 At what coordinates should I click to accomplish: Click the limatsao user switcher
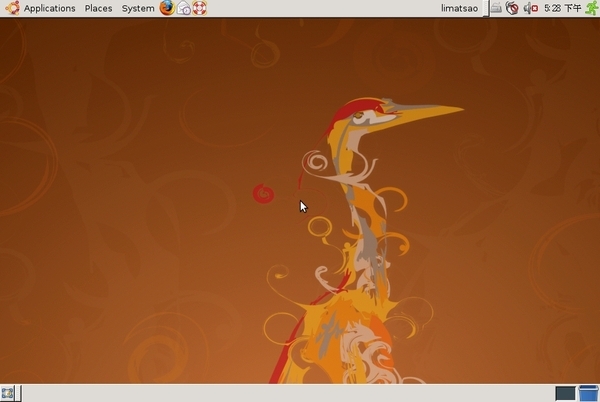pos(459,8)
